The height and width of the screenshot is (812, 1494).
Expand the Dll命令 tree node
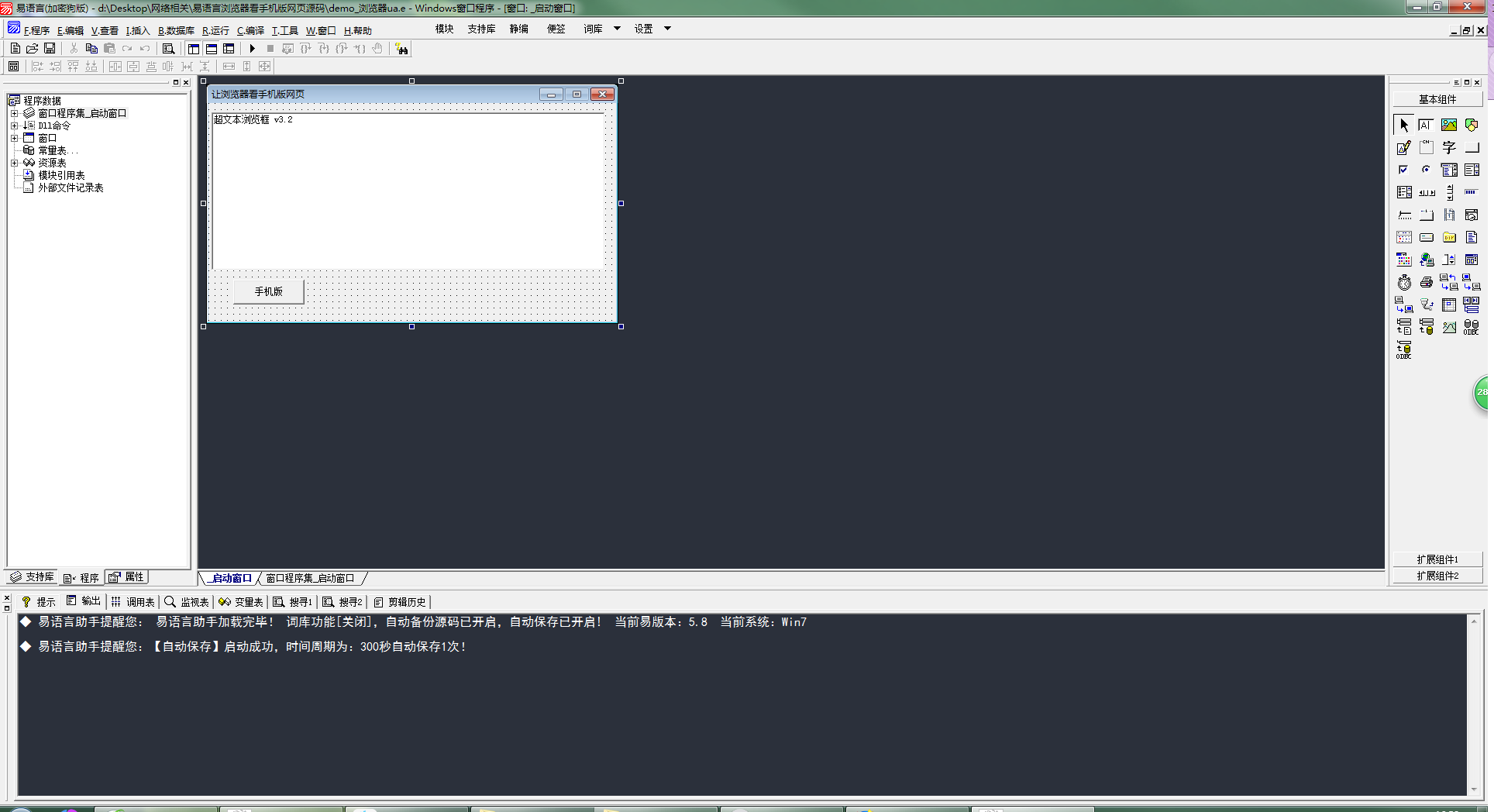click(x=14, y=126)
